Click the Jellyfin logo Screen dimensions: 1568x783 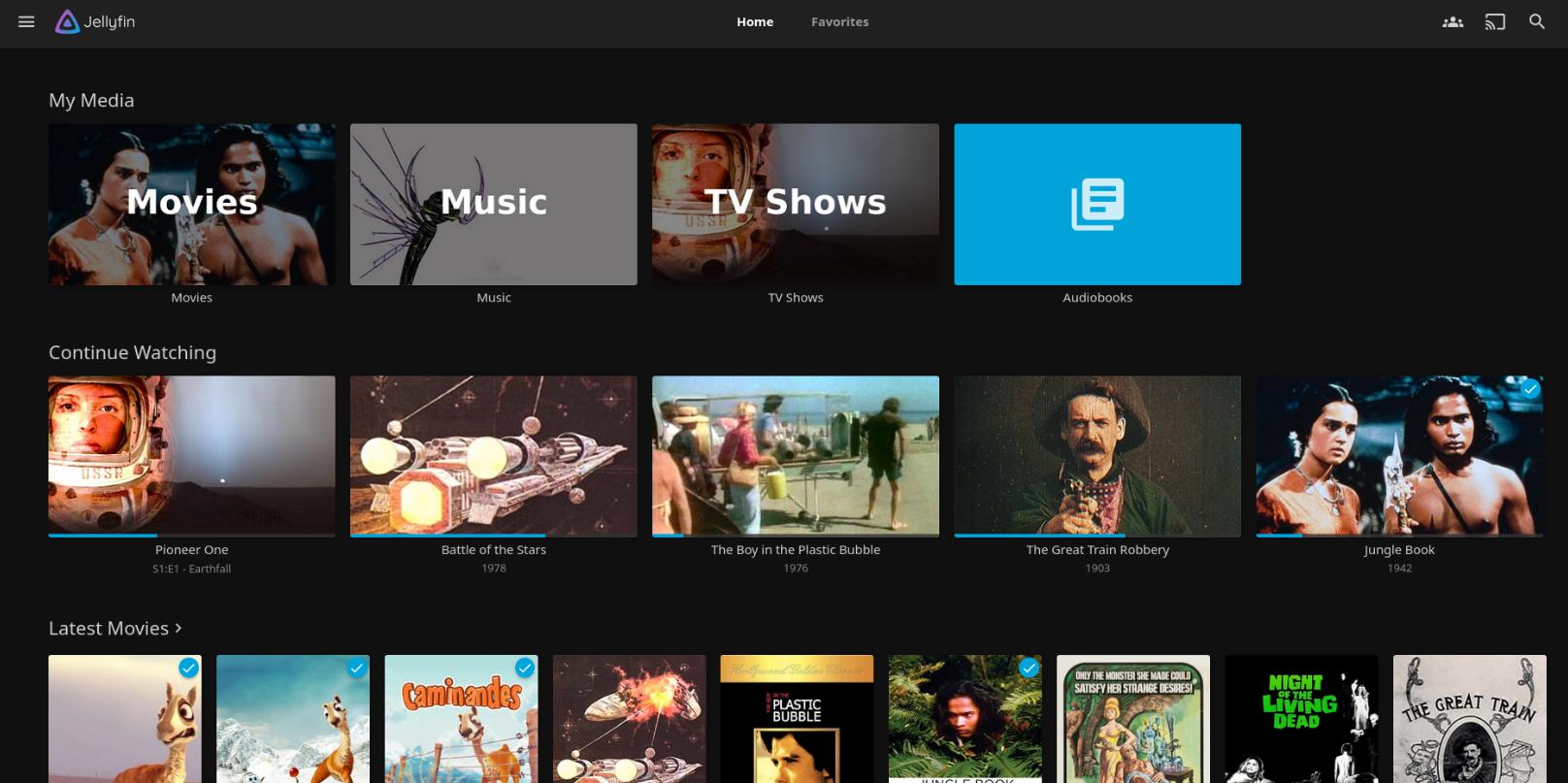click(x=95, y=21)
